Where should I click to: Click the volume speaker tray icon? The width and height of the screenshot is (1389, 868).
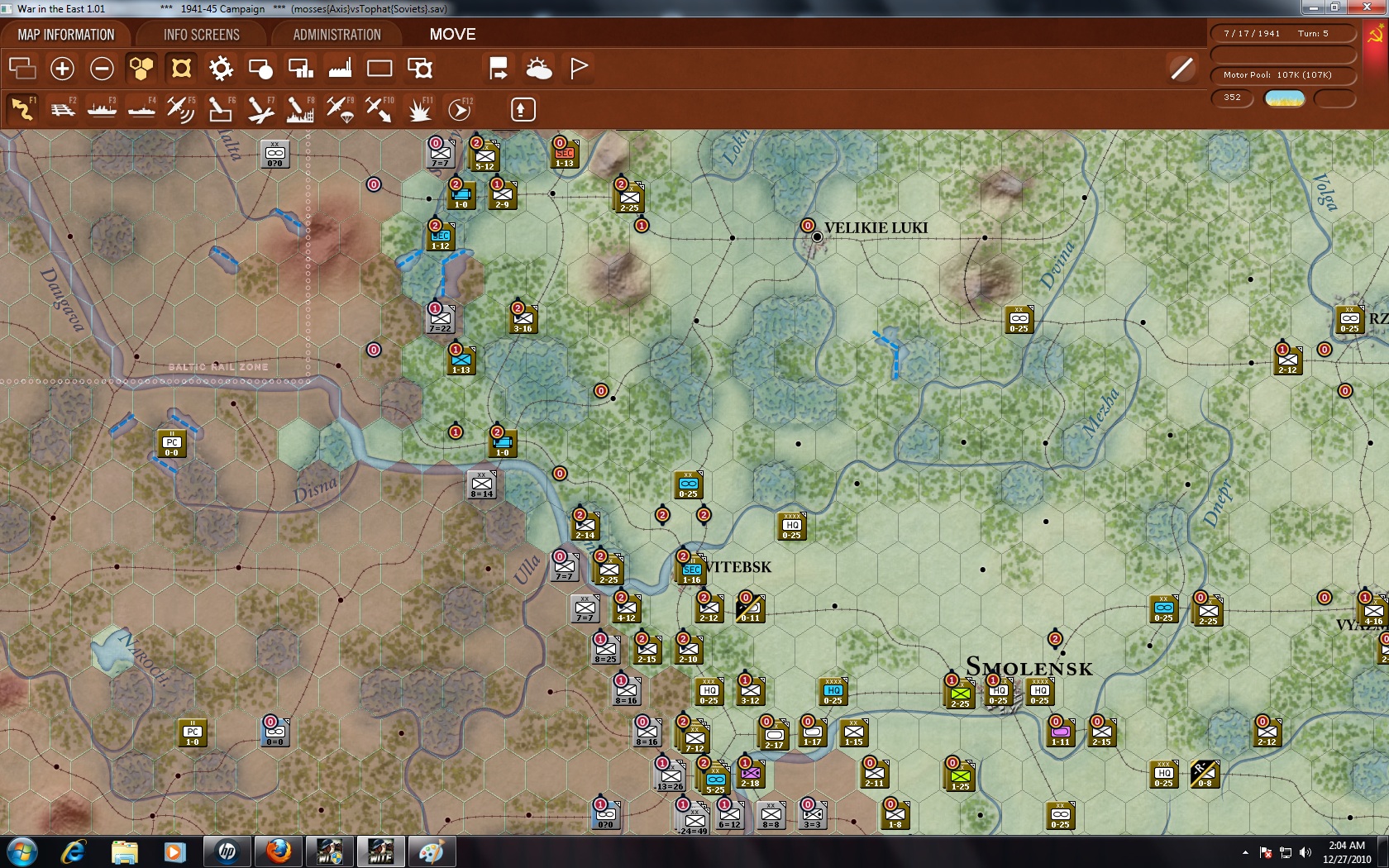(x=1305, y=852)
